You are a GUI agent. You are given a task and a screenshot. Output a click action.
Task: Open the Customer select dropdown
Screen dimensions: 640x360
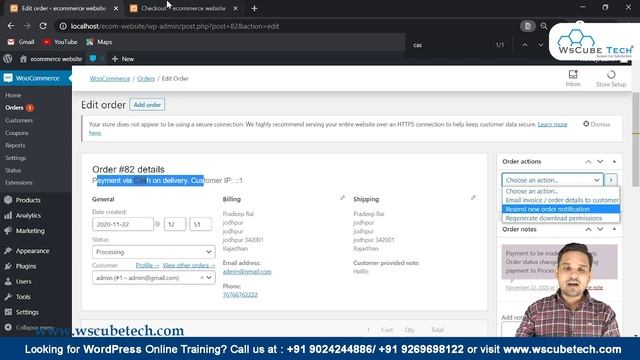(x=153, y=278)
